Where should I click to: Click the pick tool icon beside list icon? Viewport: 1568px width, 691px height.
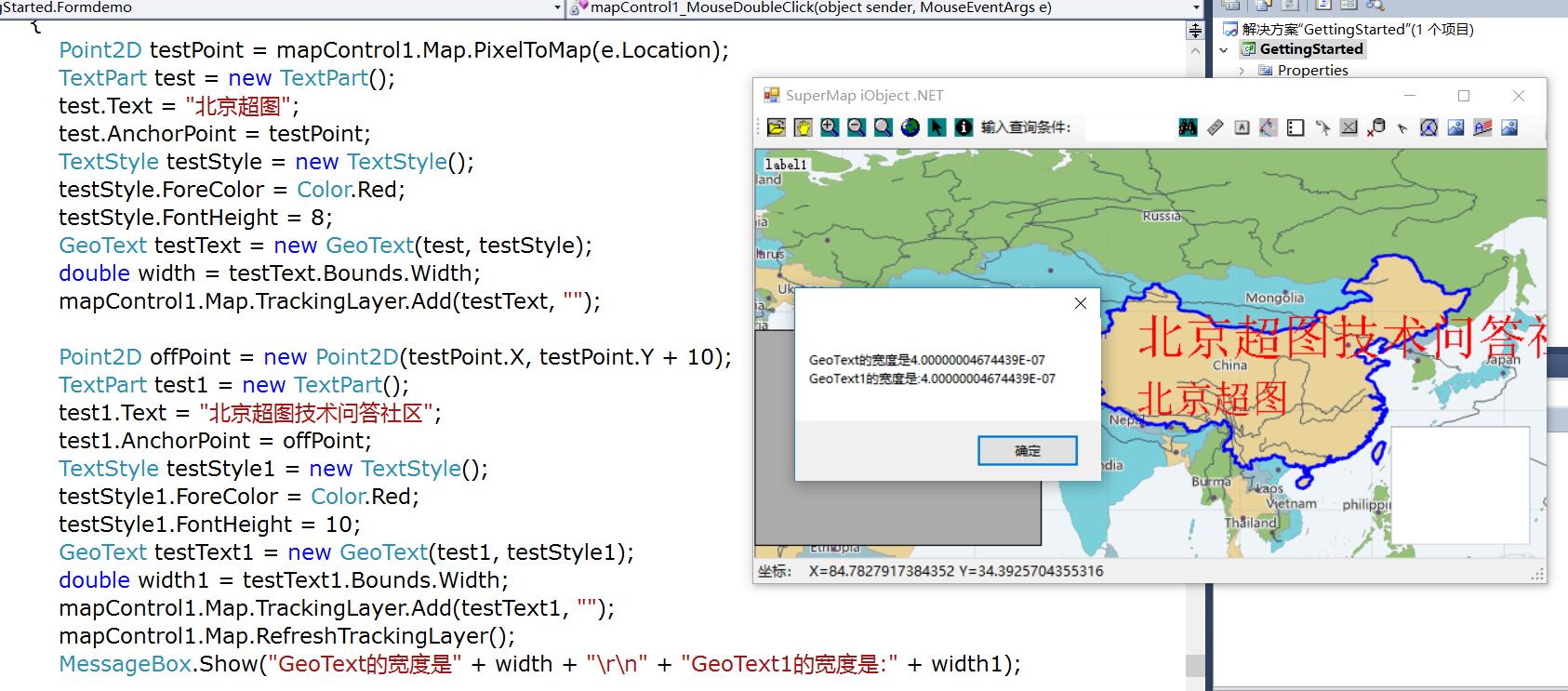point(1322,127)
